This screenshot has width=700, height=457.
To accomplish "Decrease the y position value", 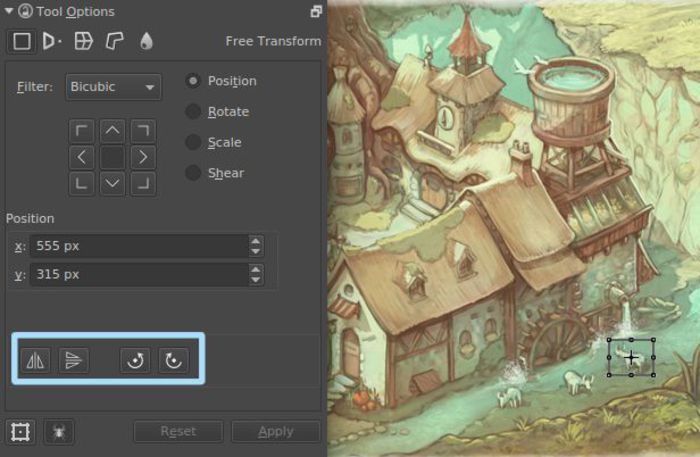I will point(255,280).
